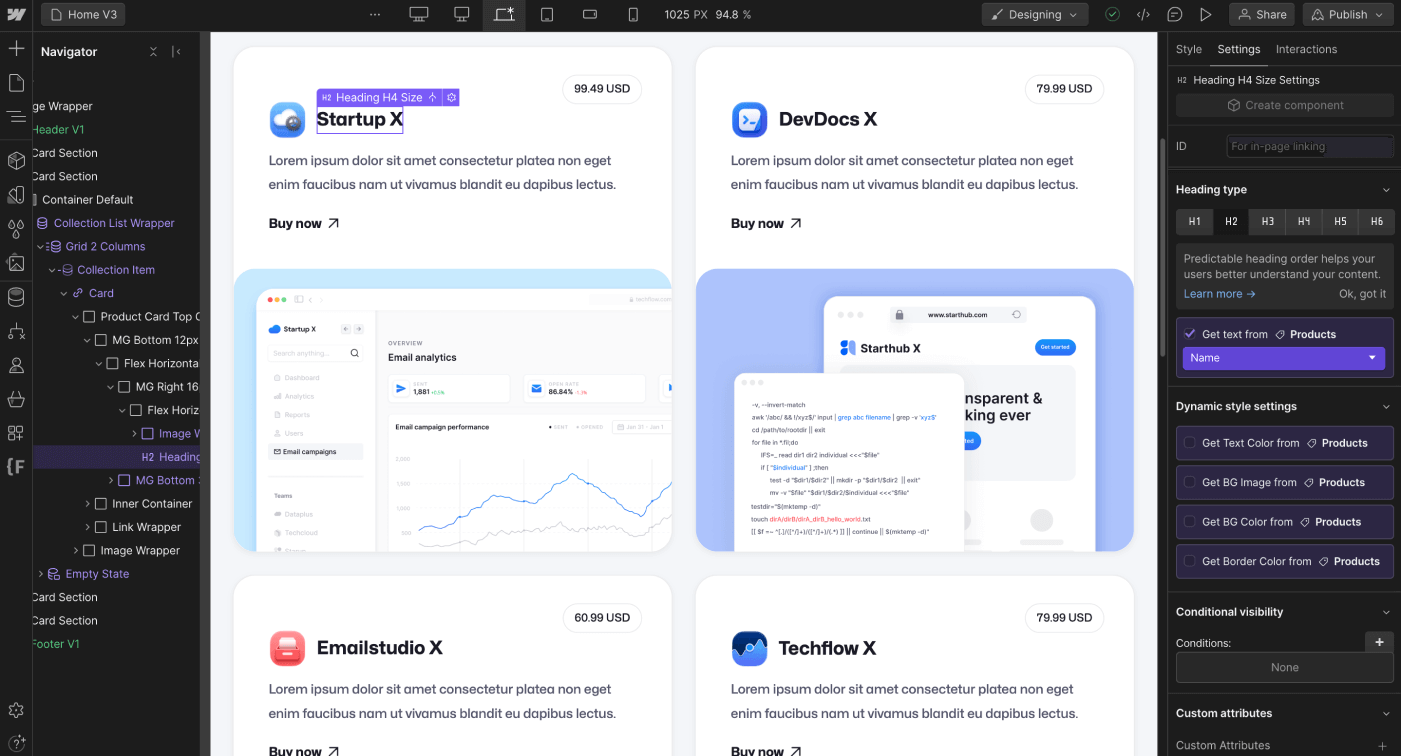Set heading type to H6
The width and height of the screenshot is (1401, 756).
[1377, 222]
